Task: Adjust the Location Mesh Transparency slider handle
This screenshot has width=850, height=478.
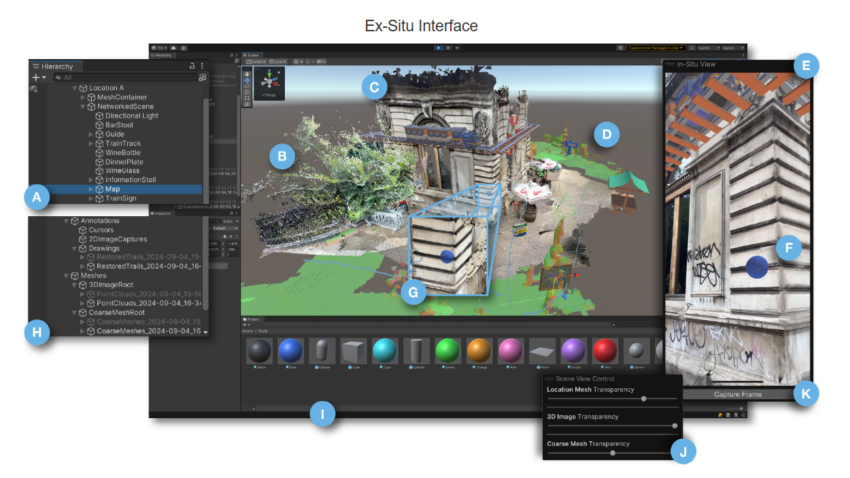Action: [x=643, y=399]
